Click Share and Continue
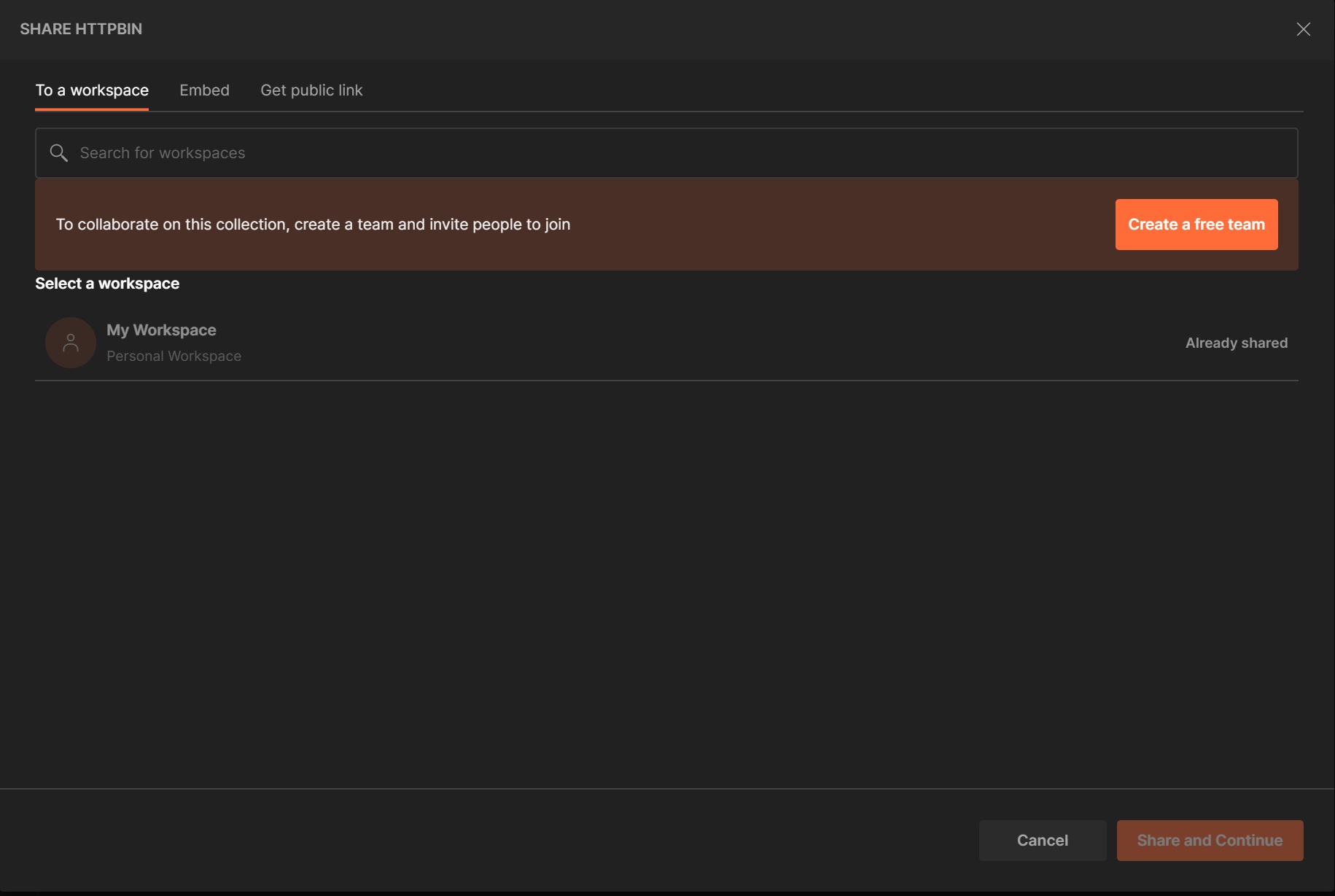Image resolution: width=1335 pixels, height=896 pixels. pos(1210,841)
